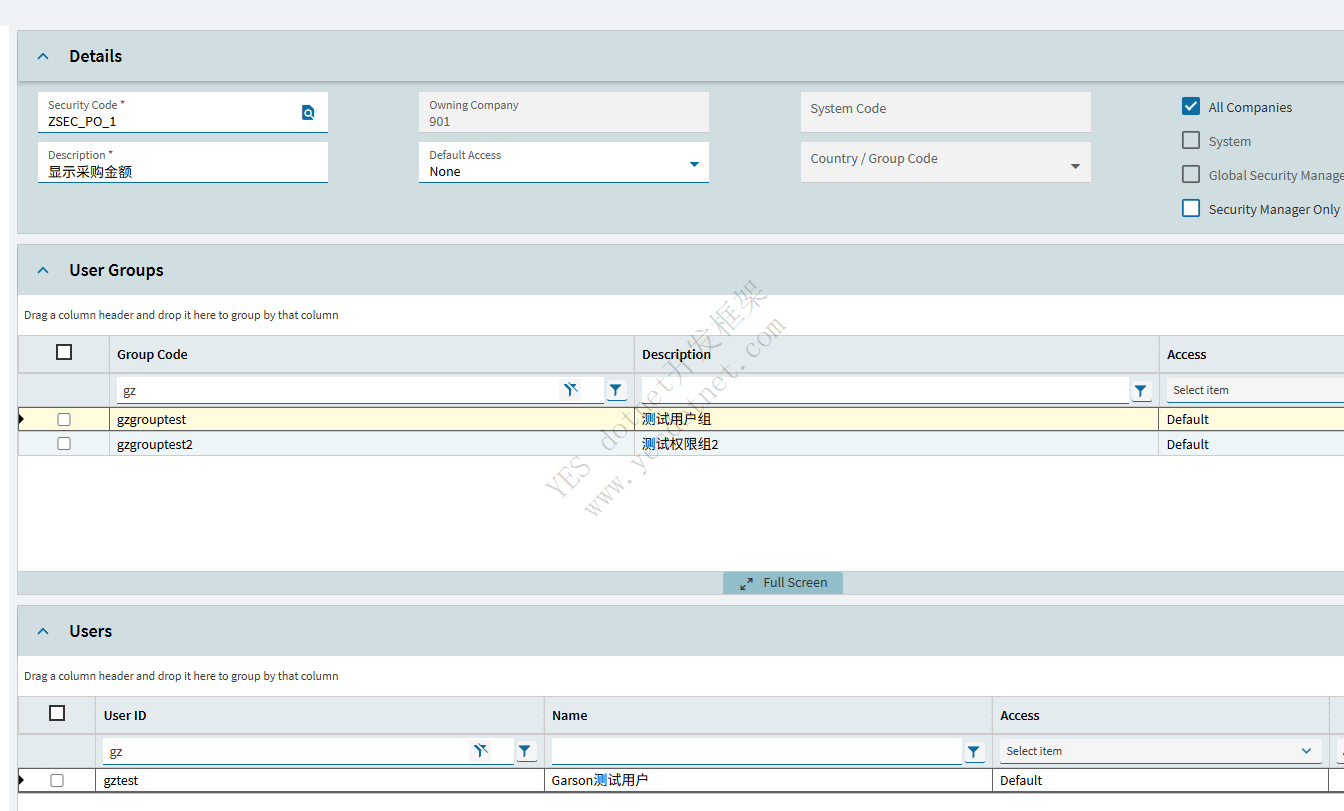The image size is (1344, 811).
Task: Open the Name column filter options
Action: 974,752
